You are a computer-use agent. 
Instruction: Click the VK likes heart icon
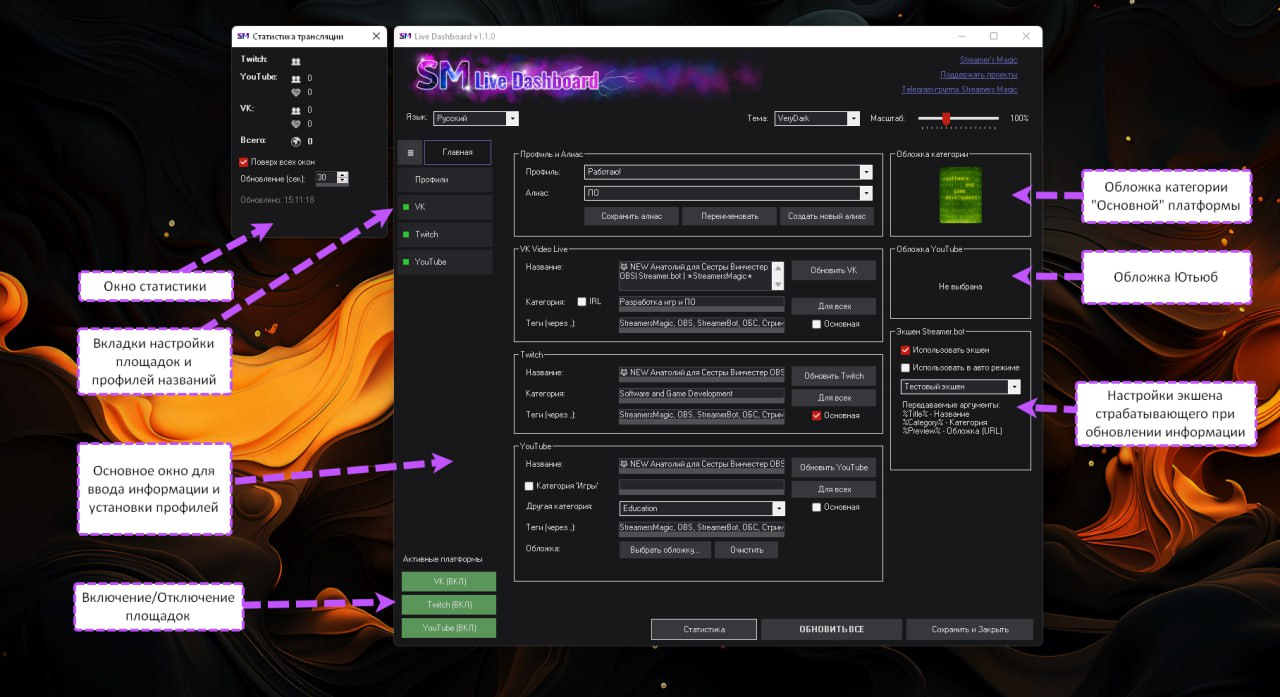click(x=296, y=125)
